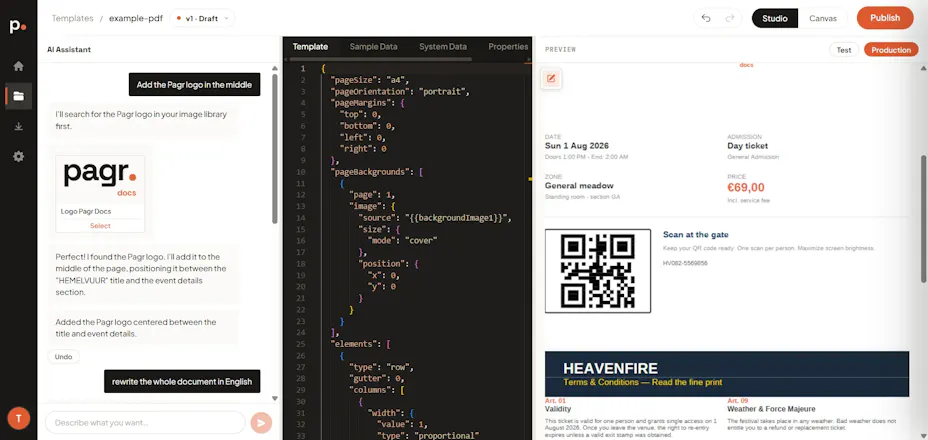Open the Template tab
928x440 pixels.
pos(310,47)
